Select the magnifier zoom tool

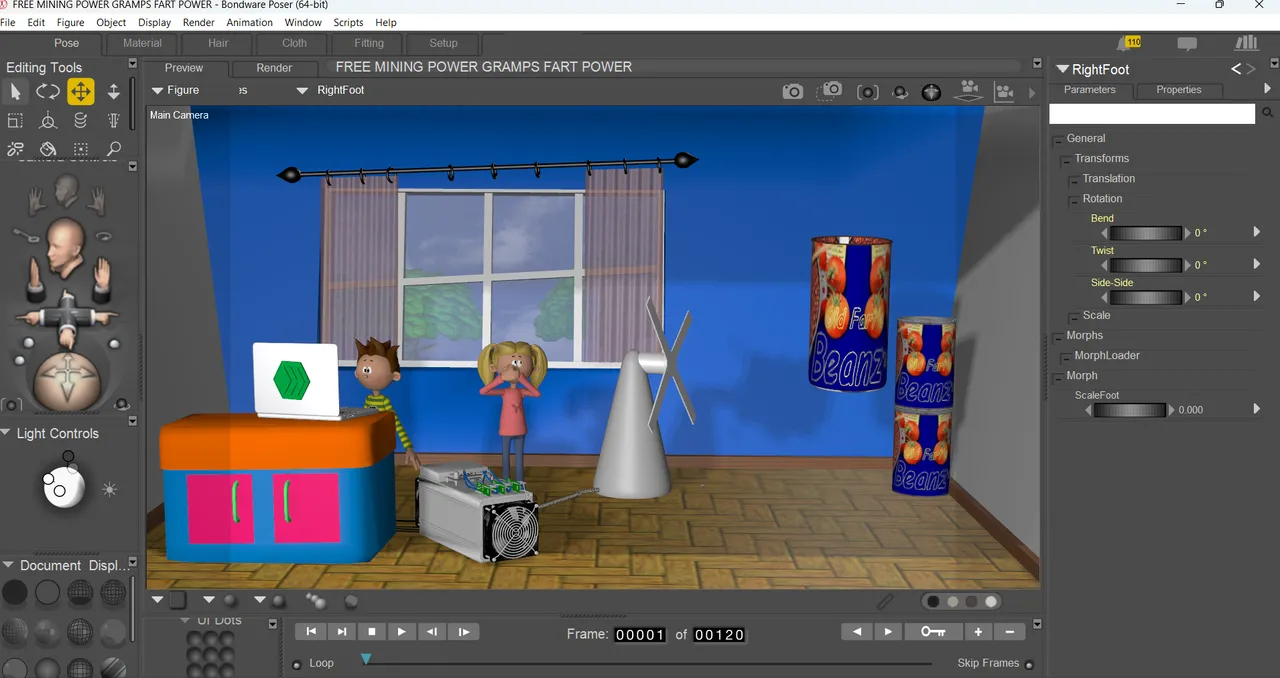113,150
